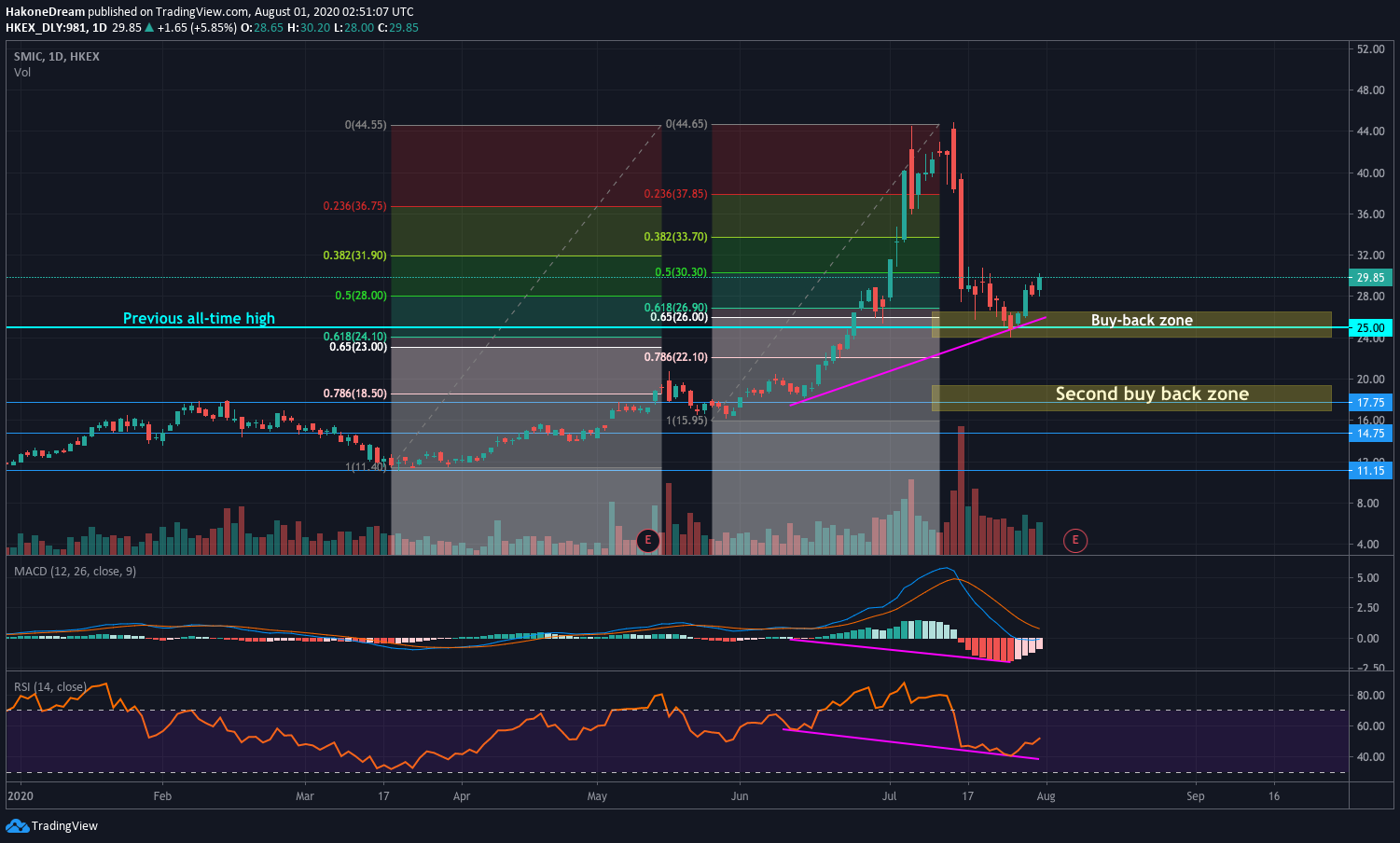Click the 0.236(37.85) Fibonacci level label
The height and width of the screenshot is (843, 1400).
675,194
